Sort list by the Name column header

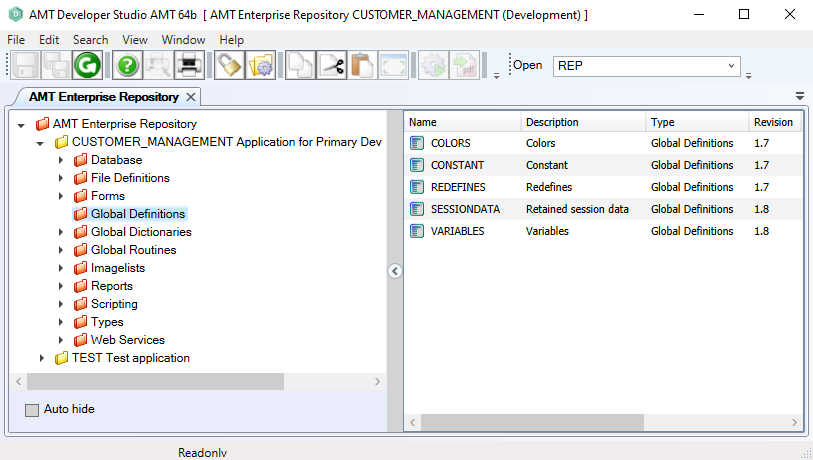coord(462,122)
